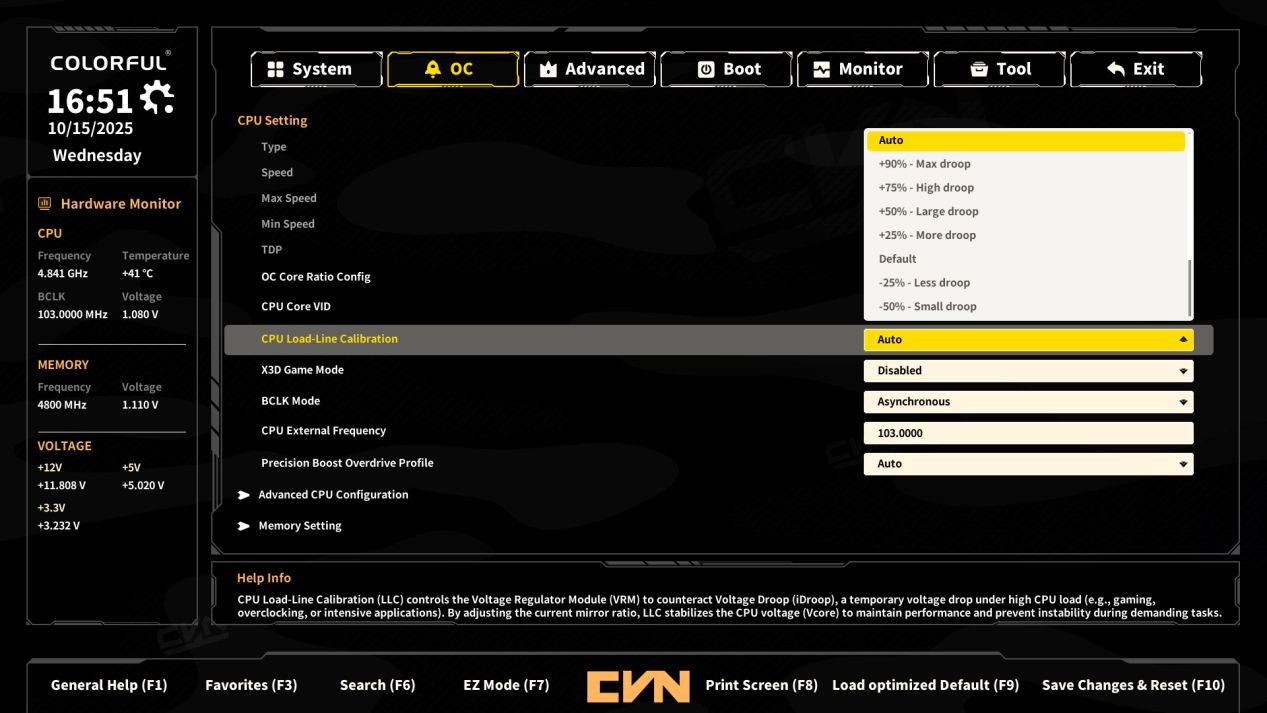This screenshot has height=713, width=1267.
Task: Click the Monitor tab waveform icon
Action: click(x=822, y=69)
